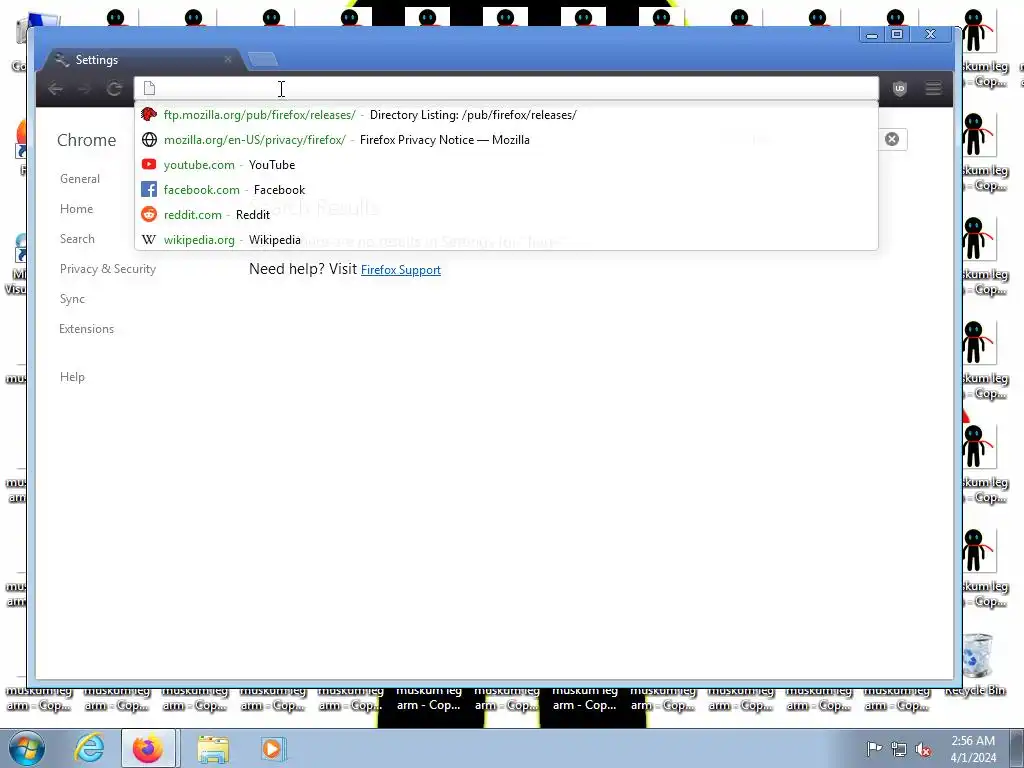Open the uBlock Origin shield extension icon
This screenshot has height=768, width=1024.
pos(900,88)
